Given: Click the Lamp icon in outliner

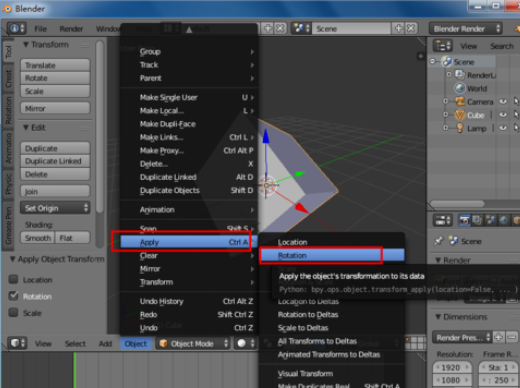Looking at the screenshot, I should coord(460,128).
